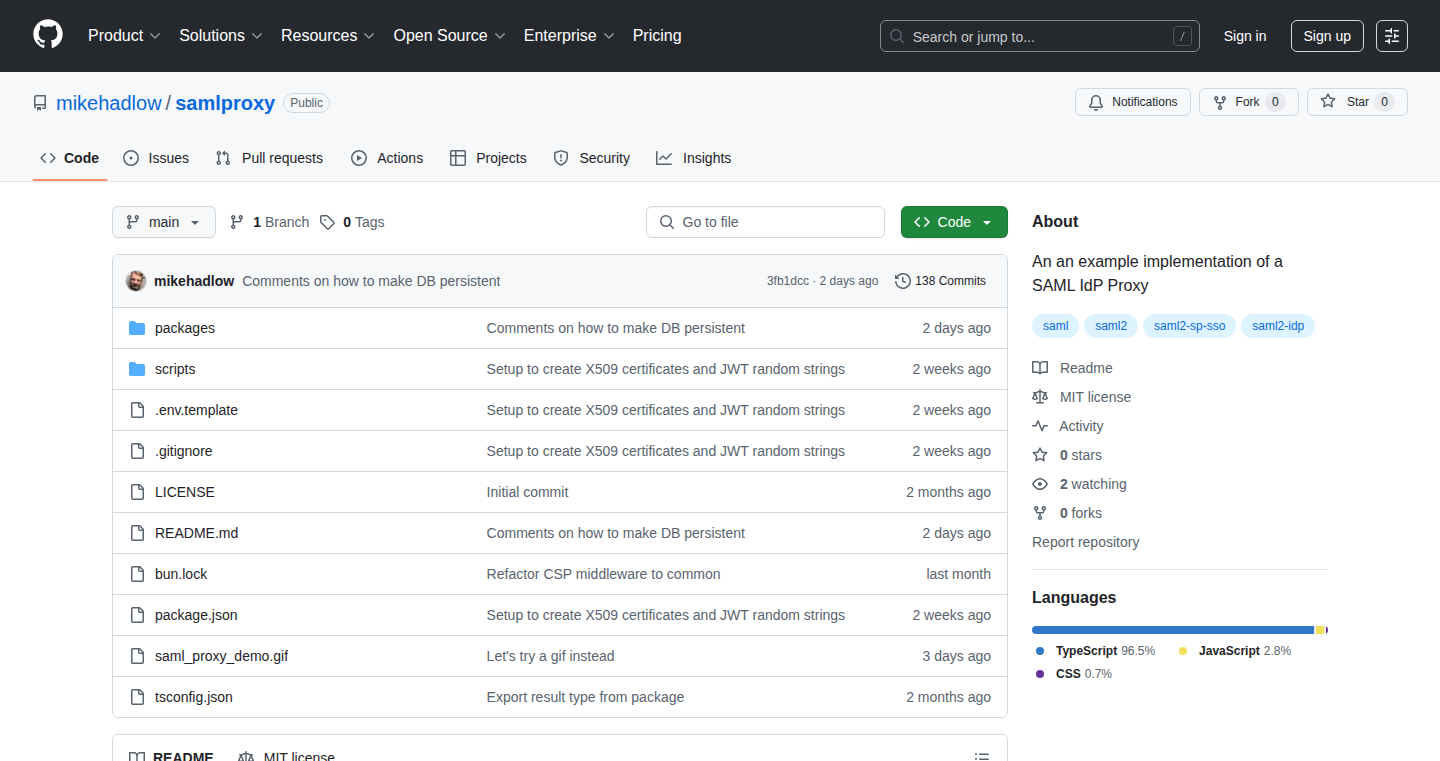Screen dimensions: 1440x761
Task: Click the watching eye icon
Action: coord(1040,484)
